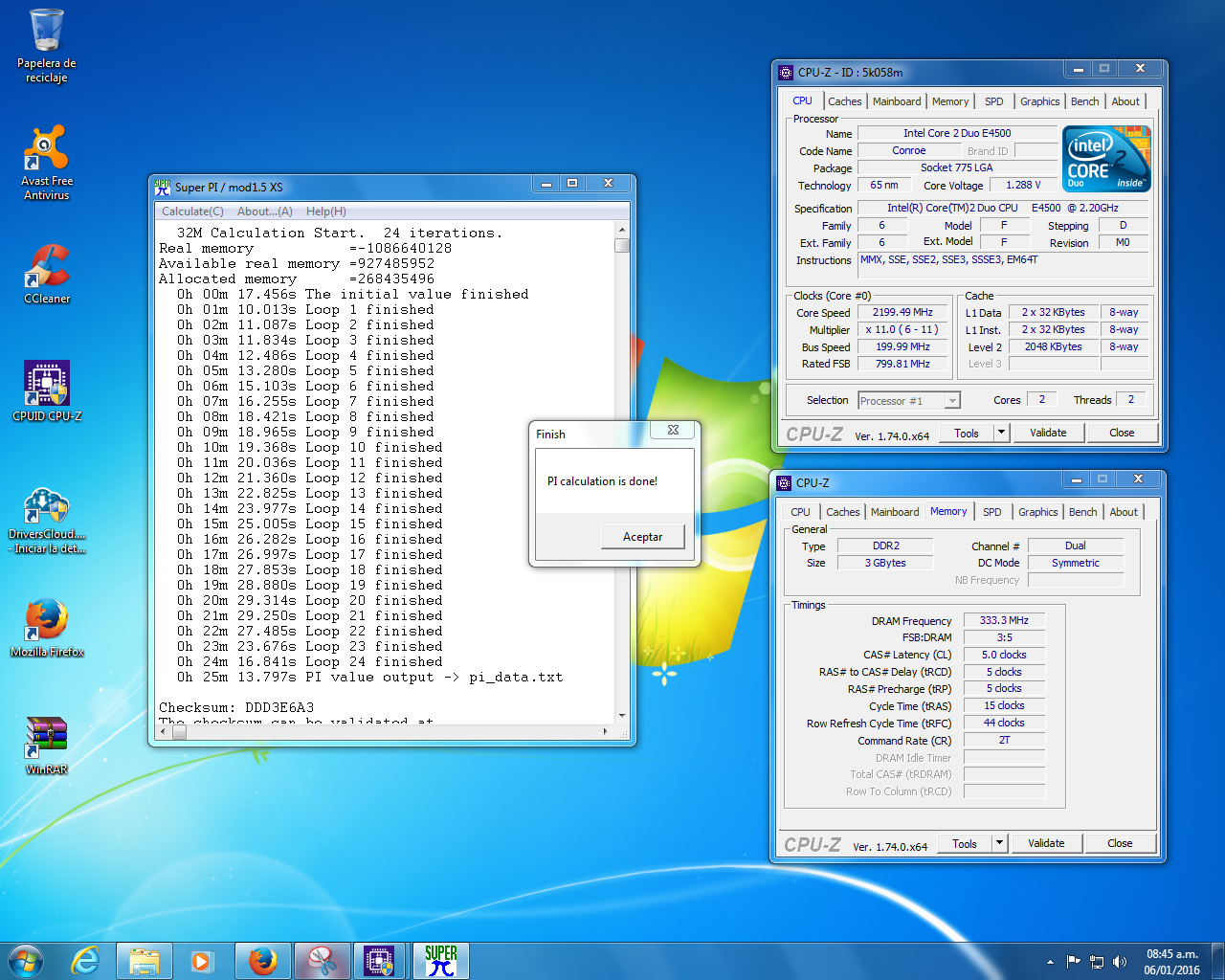The image size is (1225, 980).
Task: Click Show desktop strip at taskbar end
Action: [x=1217, y=961]
